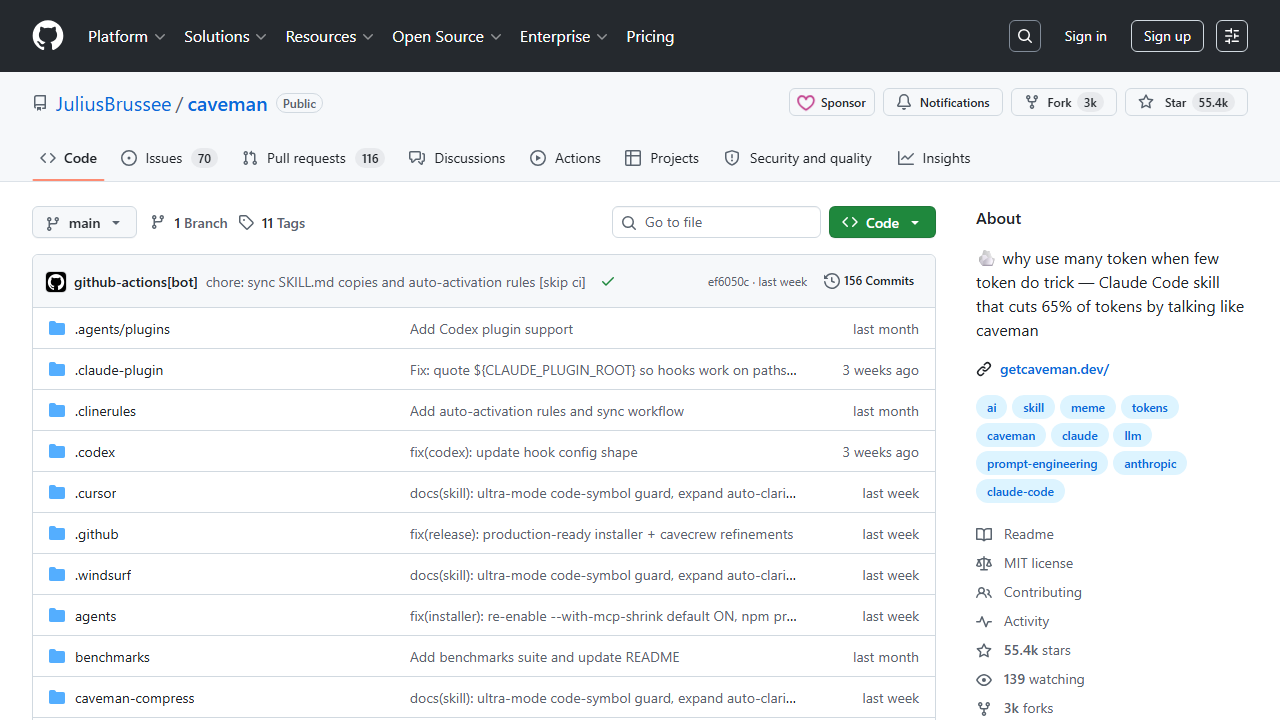Open the Contributing link in About
Screen dimensions: 1280x720
coord(1029,592)
